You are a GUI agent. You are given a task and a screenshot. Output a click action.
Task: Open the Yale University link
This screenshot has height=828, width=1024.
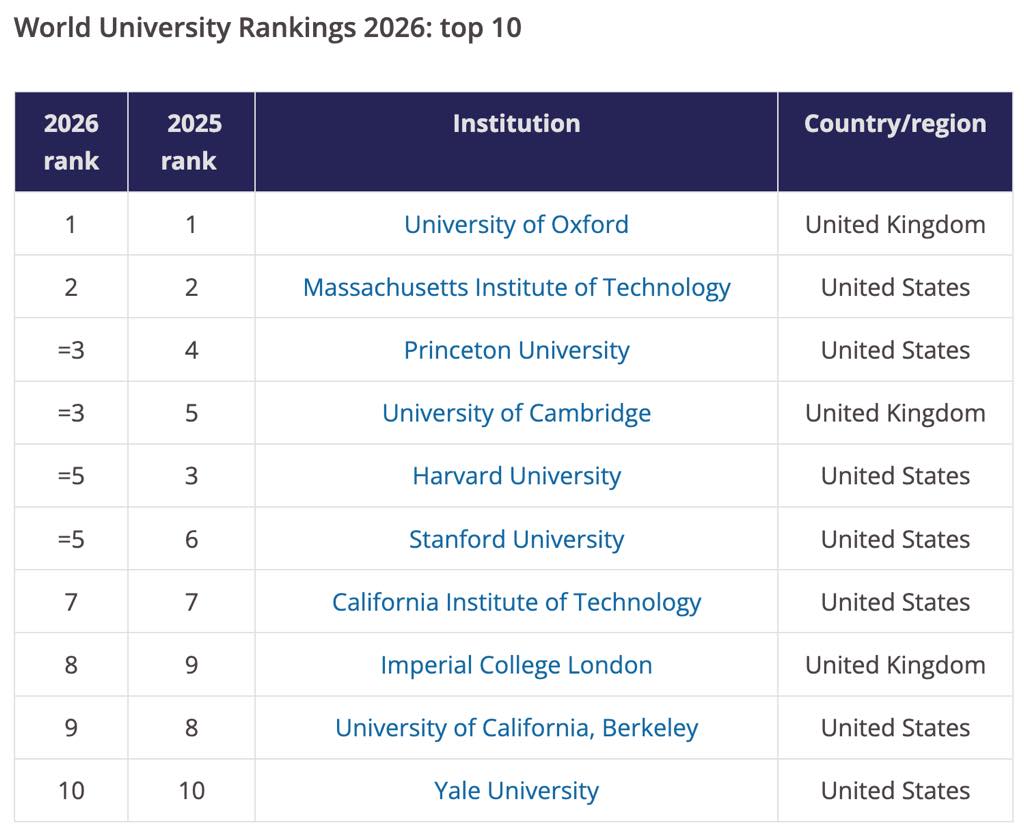click(x=516, y=791)
